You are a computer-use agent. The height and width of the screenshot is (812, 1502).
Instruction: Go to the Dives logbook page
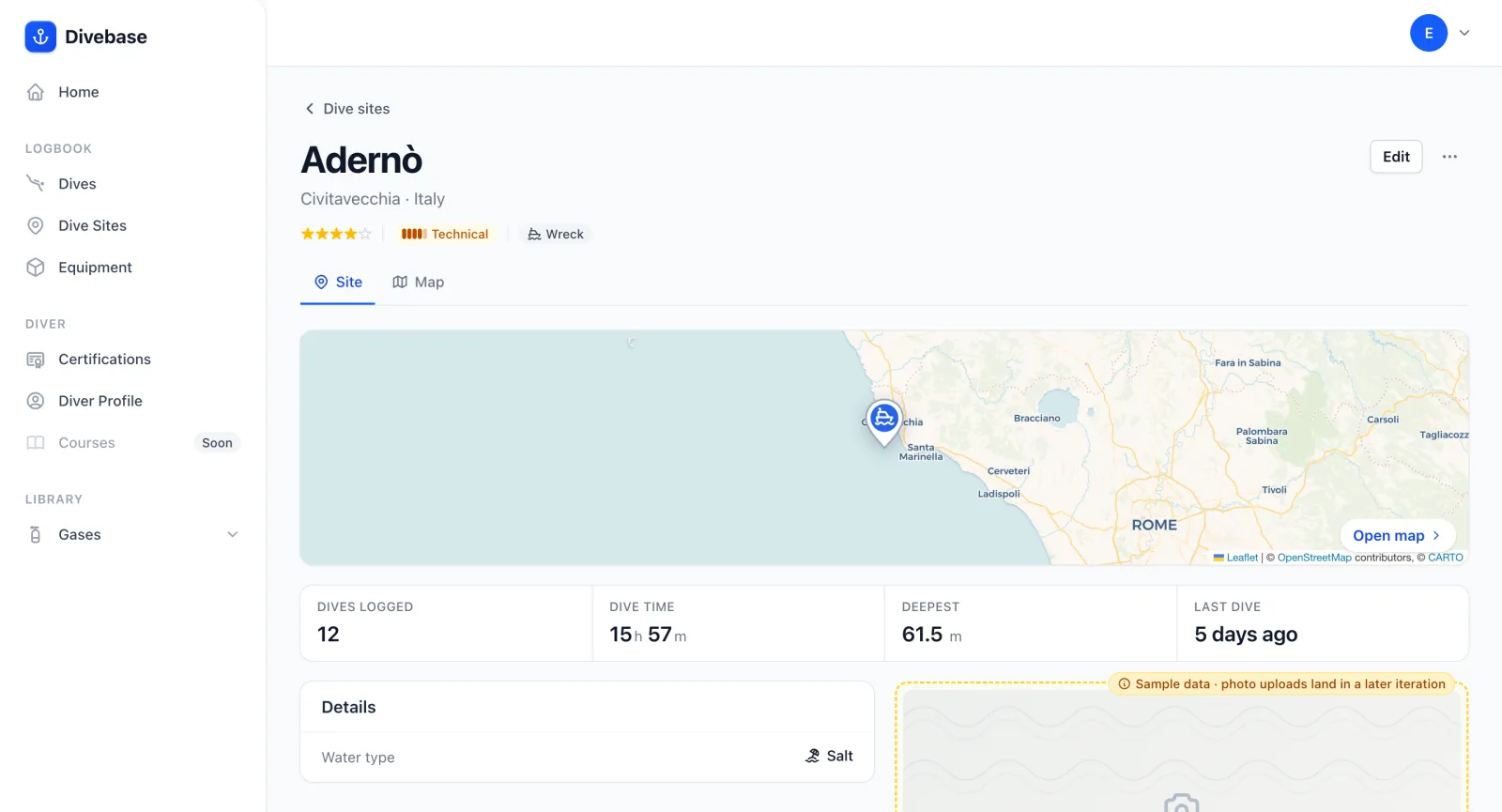[132, 184]
